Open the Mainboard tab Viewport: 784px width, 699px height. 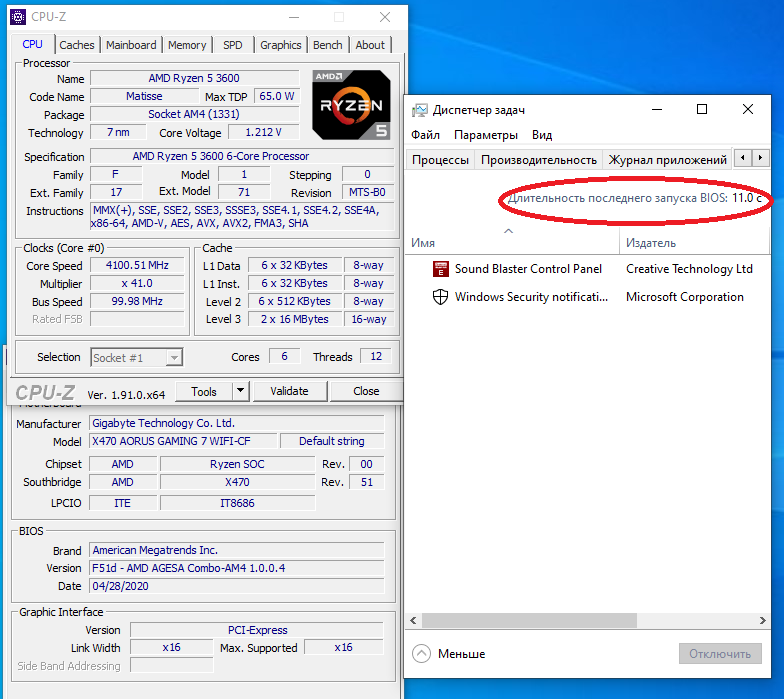tap(131, 45)
